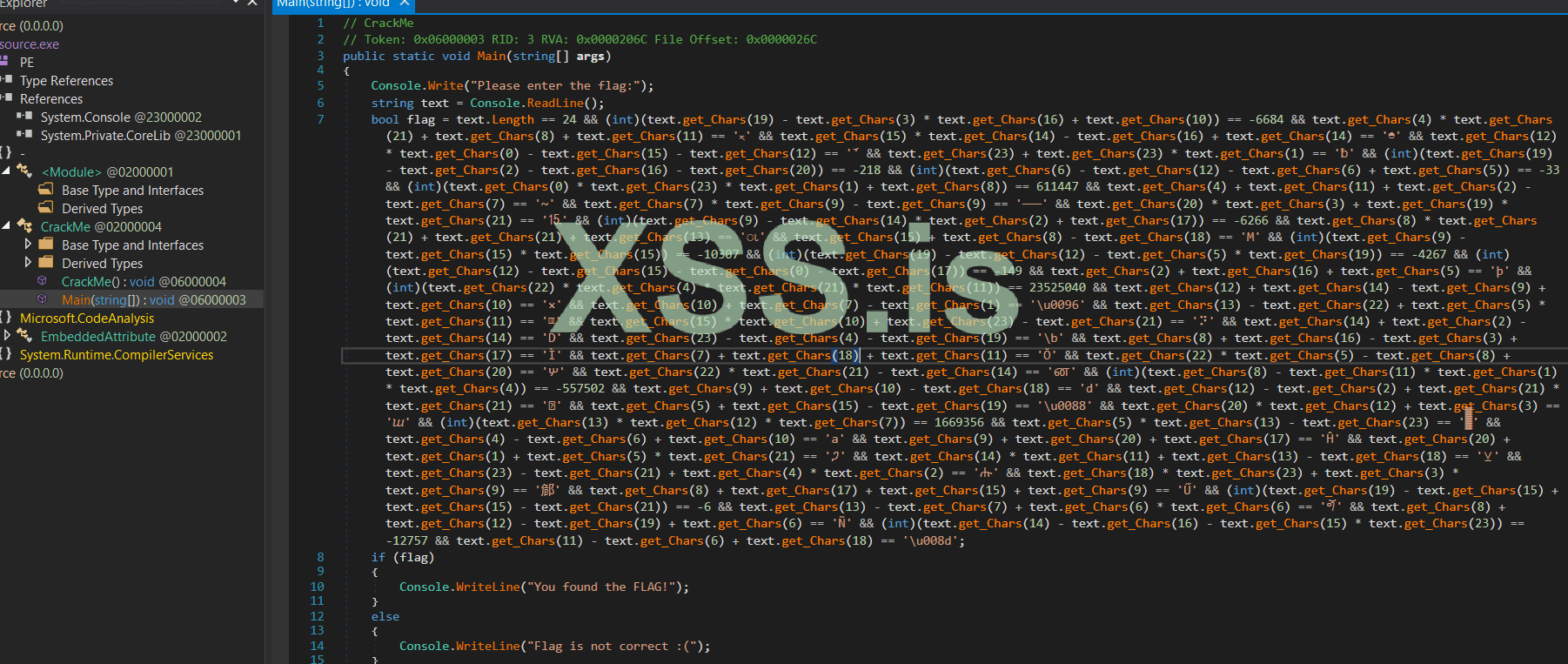1568x664 pixels.
Task: Click the System.Runtime.CompilerServices namespace braces icon
Action: tap(6, 354)
